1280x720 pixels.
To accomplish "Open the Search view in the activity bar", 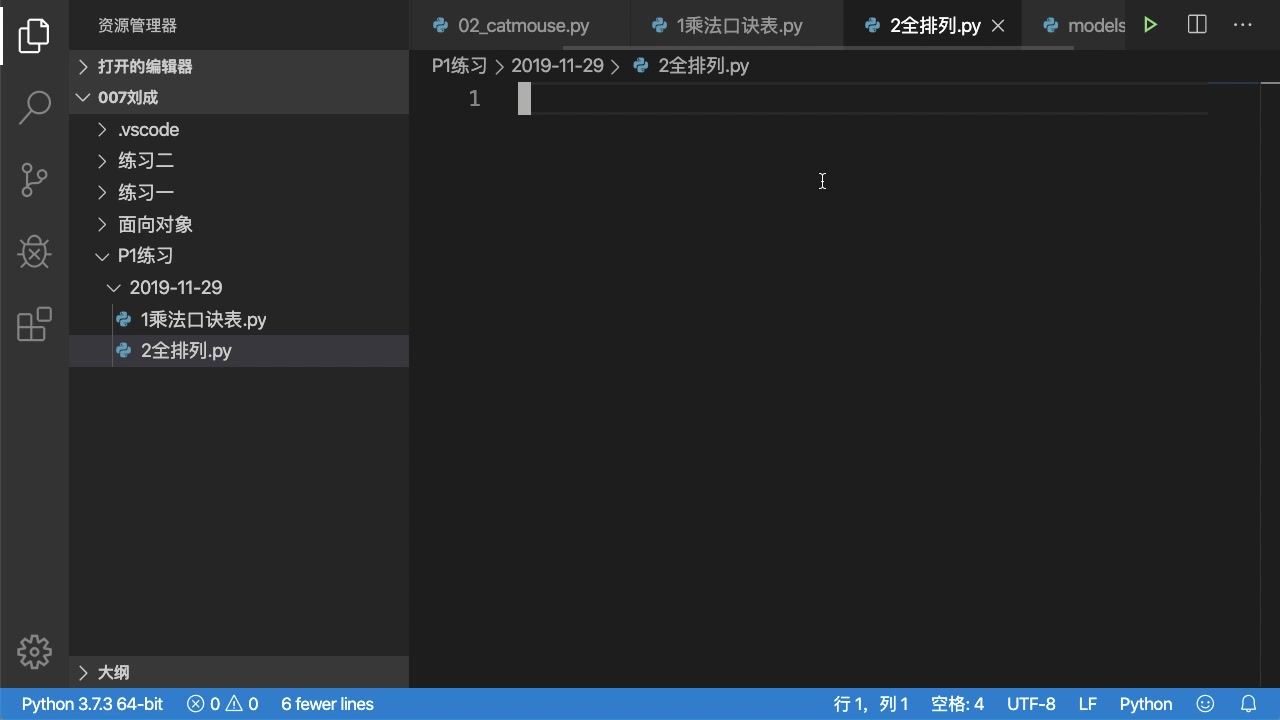I will 34,107.
